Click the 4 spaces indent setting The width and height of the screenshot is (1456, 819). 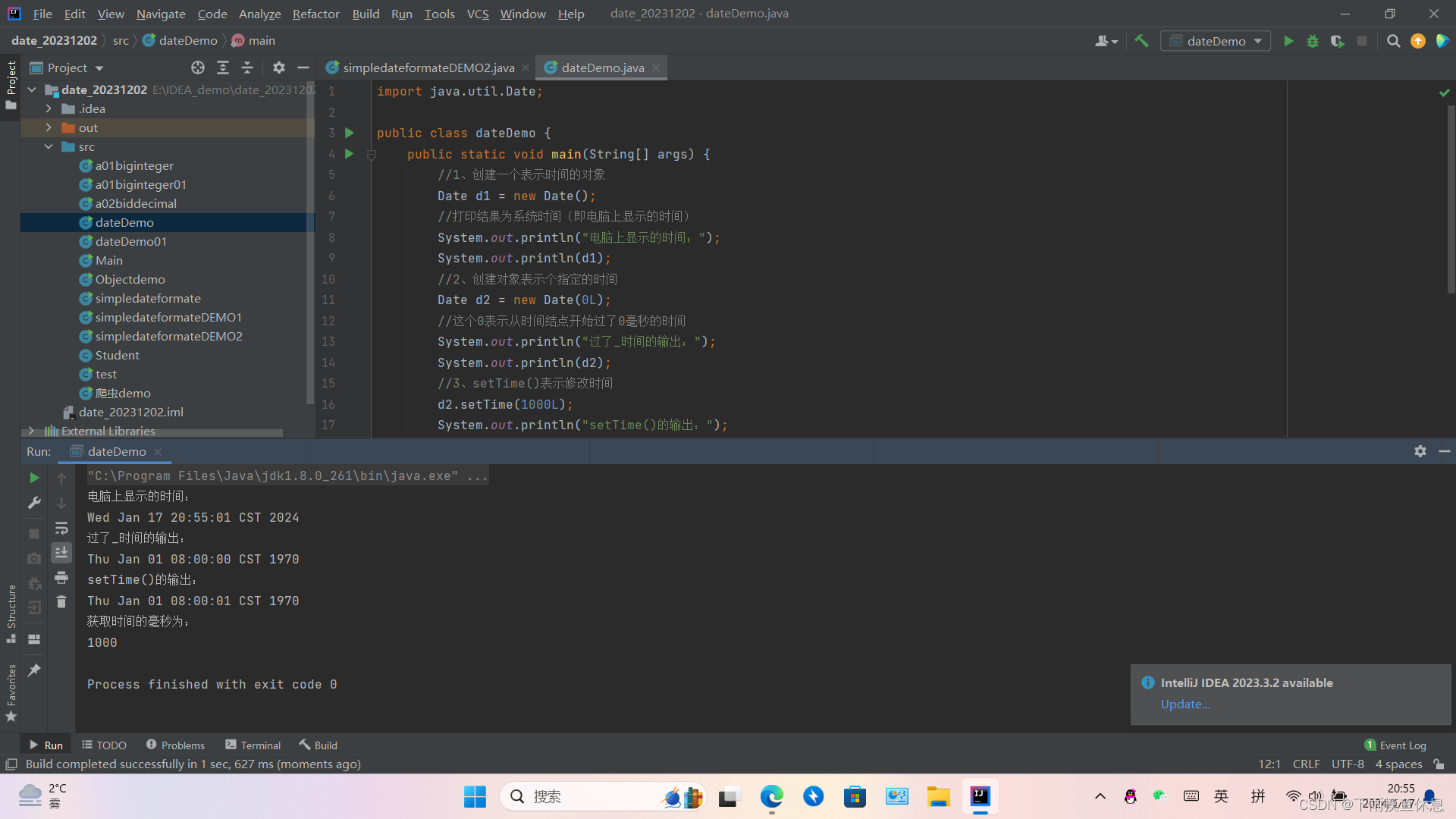tap(1398, 764)
